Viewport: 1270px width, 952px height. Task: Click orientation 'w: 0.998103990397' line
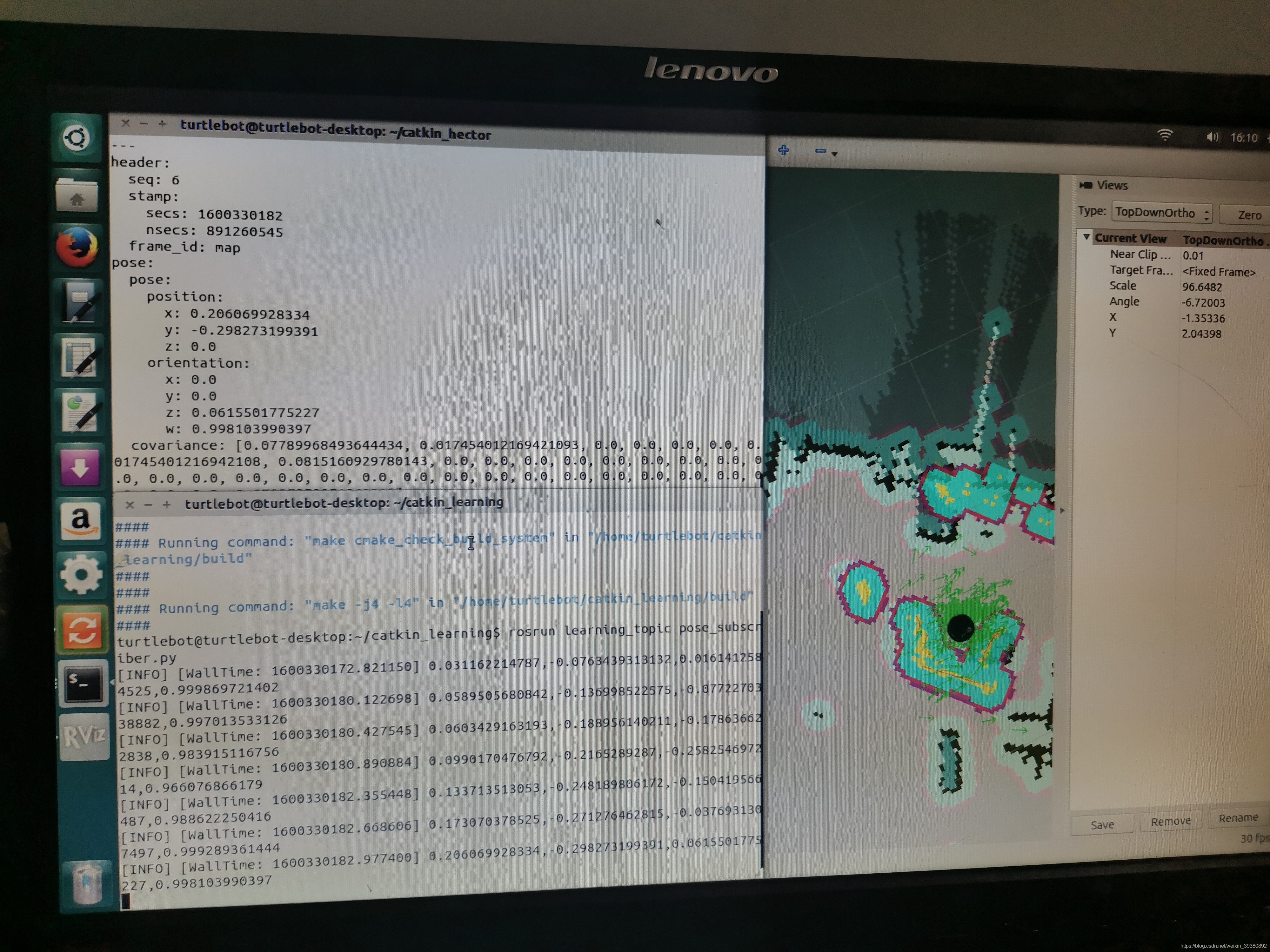coord(238,429)
